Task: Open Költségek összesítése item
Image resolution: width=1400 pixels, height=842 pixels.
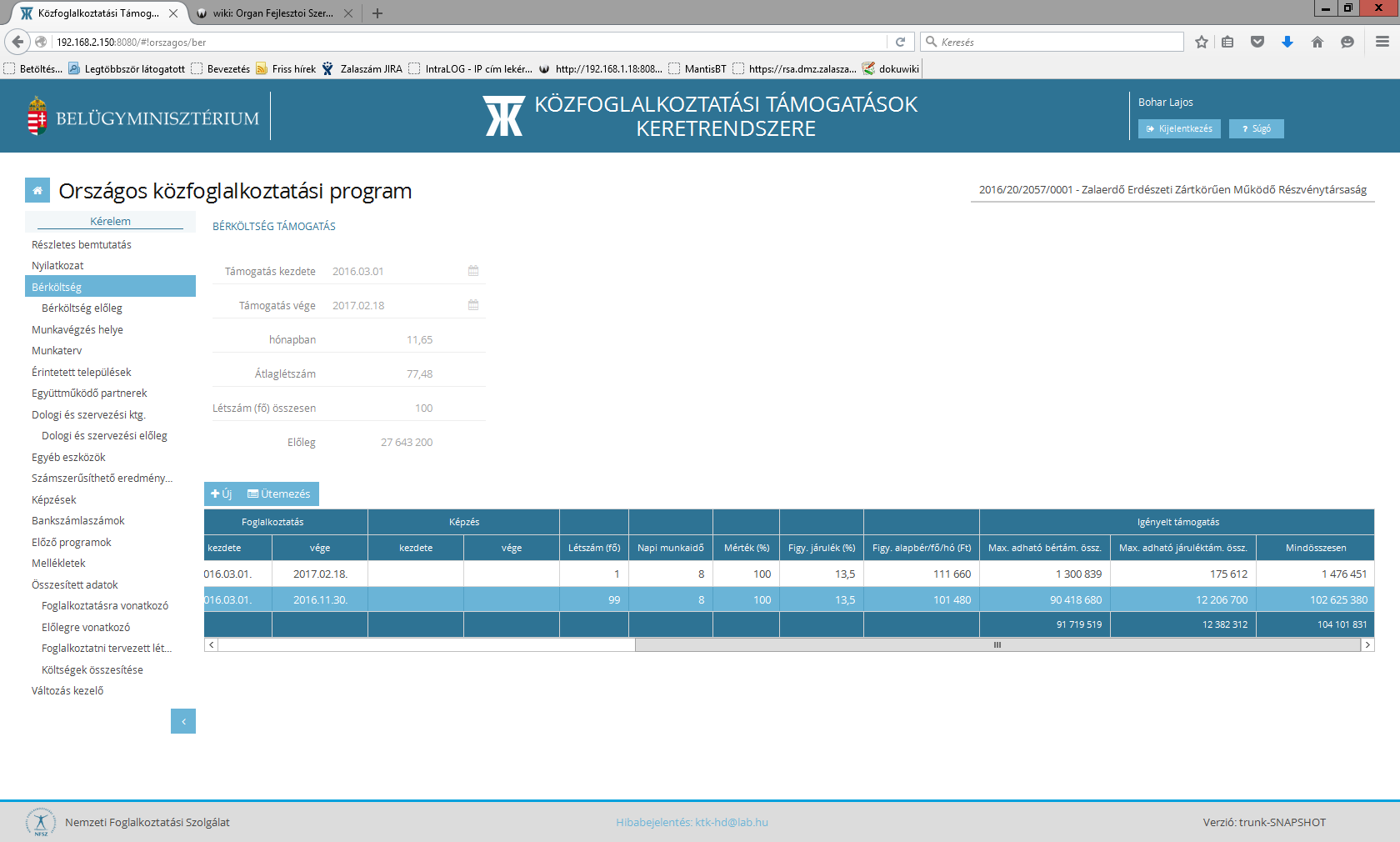Action: coord(92,669)
